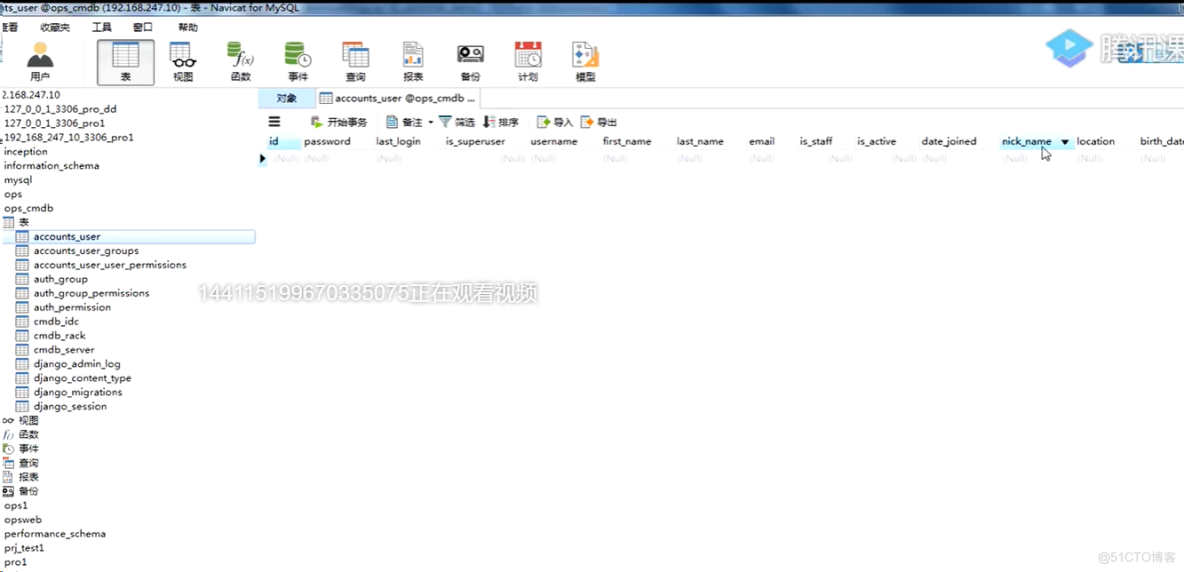Open the nick_name column dropdown arrow
Screen dimensions: 1184x572
pos(1065,142)
